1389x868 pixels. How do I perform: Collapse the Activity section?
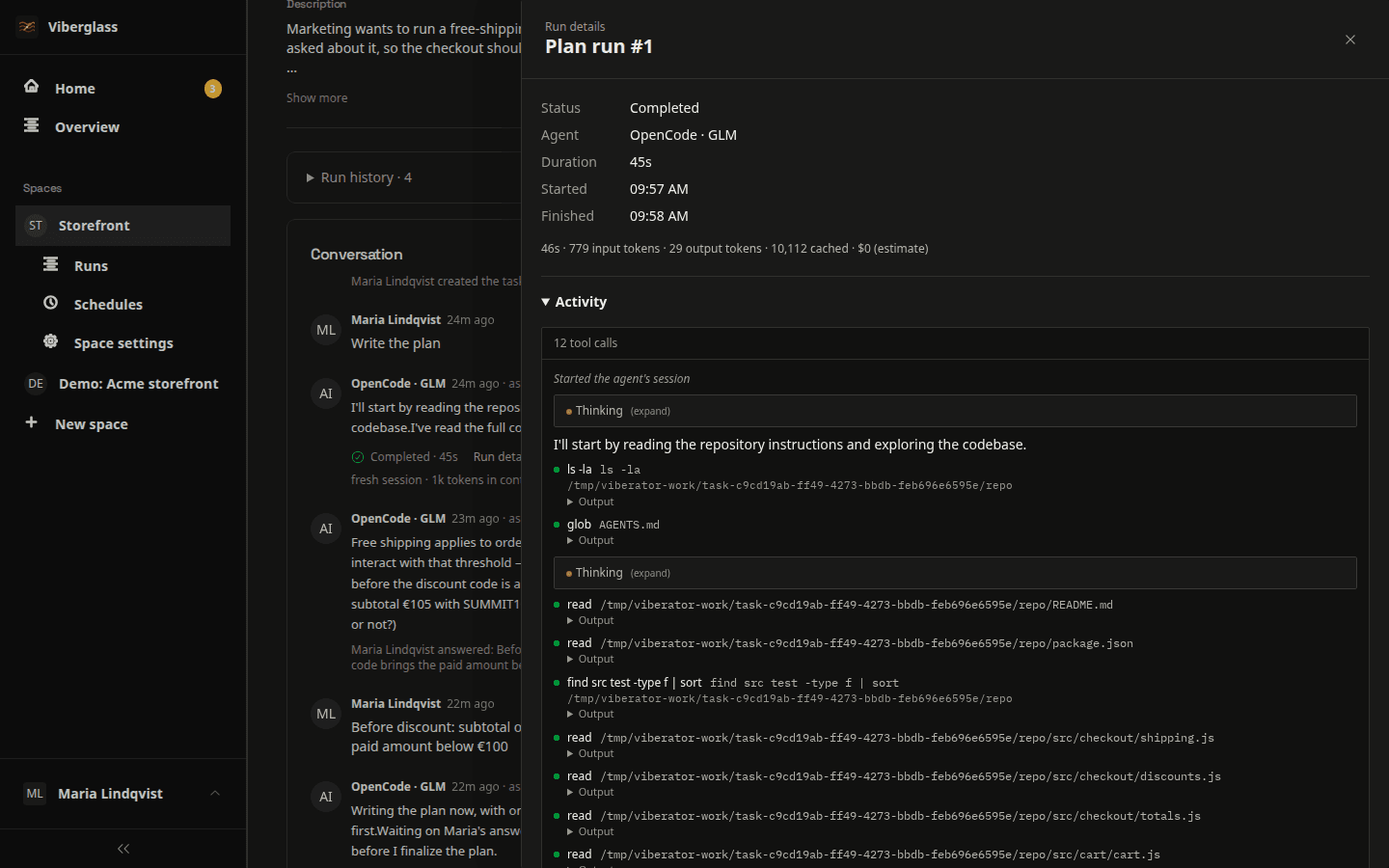pos(574,302)
